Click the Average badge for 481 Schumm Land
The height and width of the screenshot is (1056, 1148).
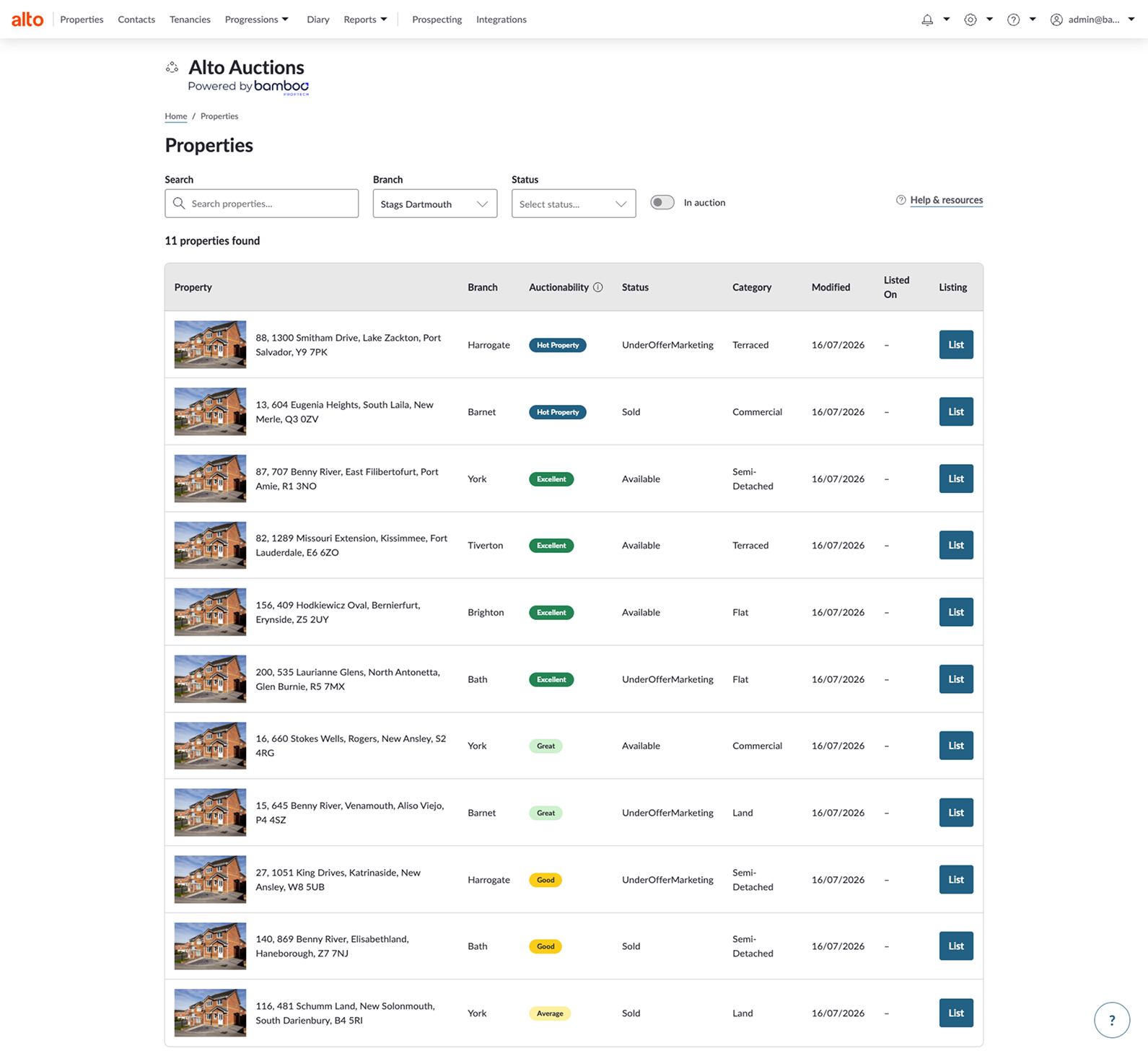[x=550, y=1013]
